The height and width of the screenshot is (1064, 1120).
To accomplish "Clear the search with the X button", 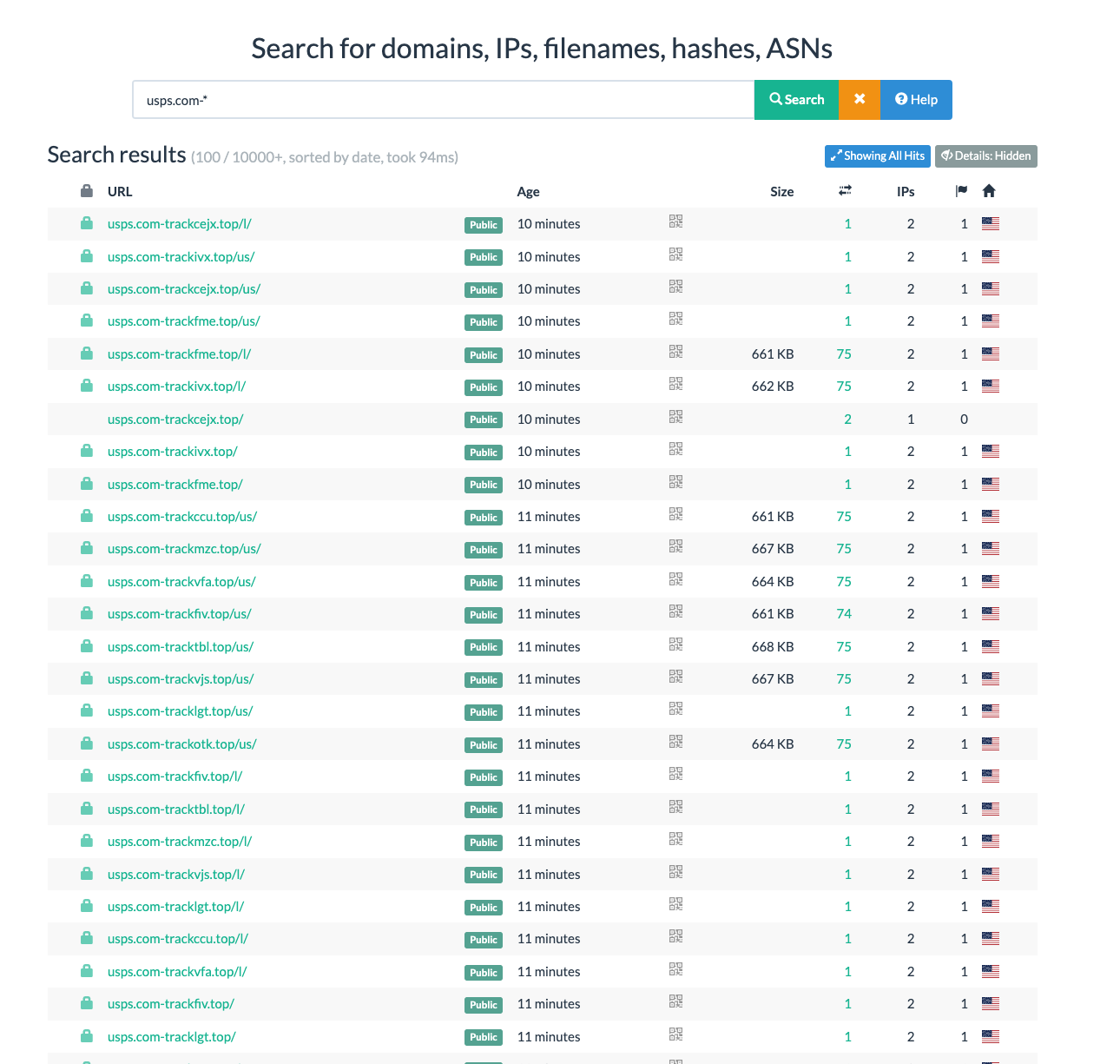I will [x=859, y=99].
